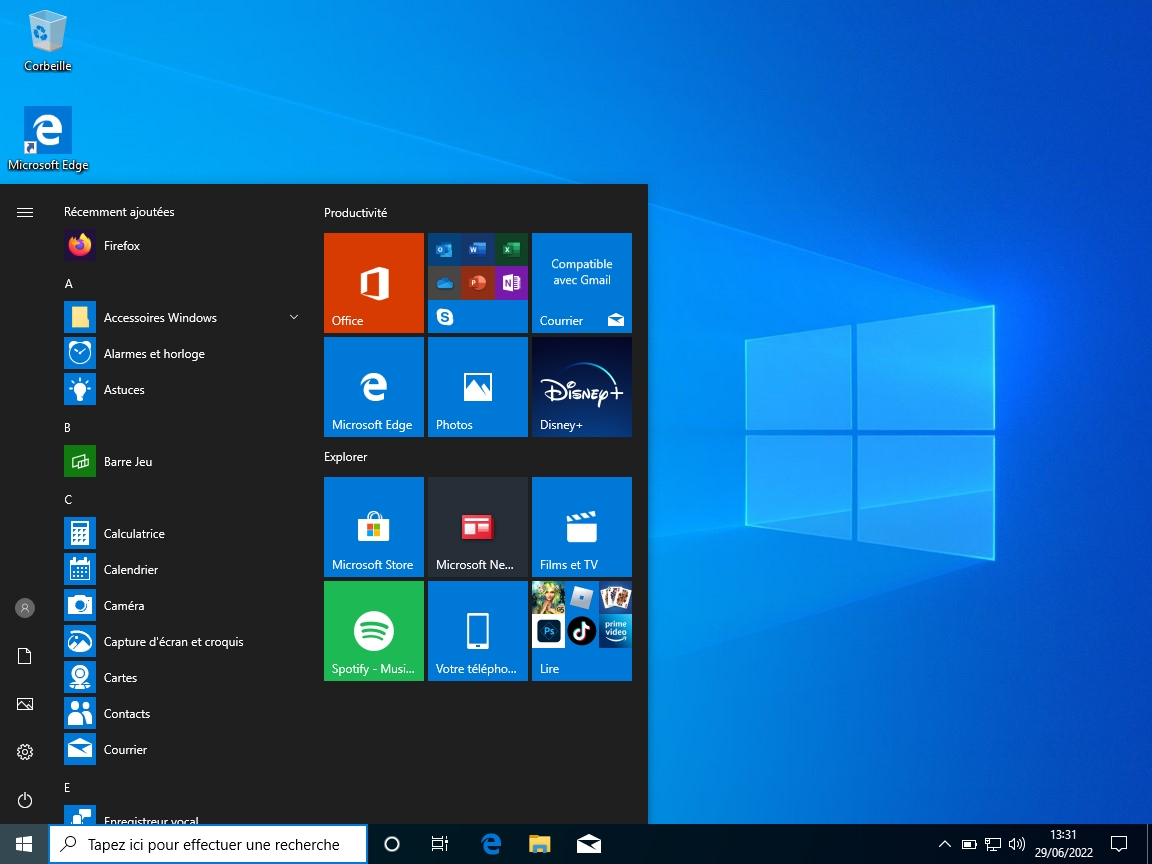Viewport: 1152px width, 864px height.
Task: Jump to letter E in app list
Action: [x=67, y=788]
